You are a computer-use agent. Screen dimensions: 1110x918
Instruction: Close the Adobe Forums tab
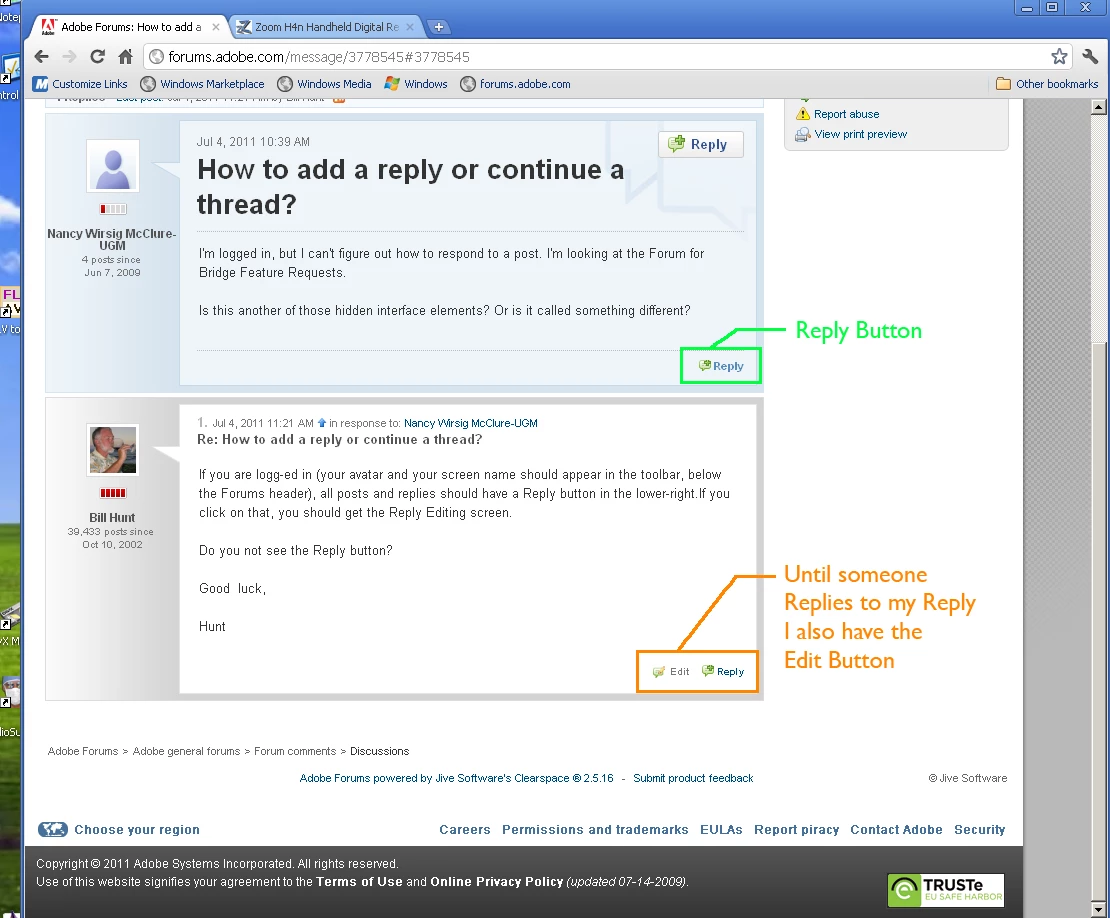click(x=216, y=27)
